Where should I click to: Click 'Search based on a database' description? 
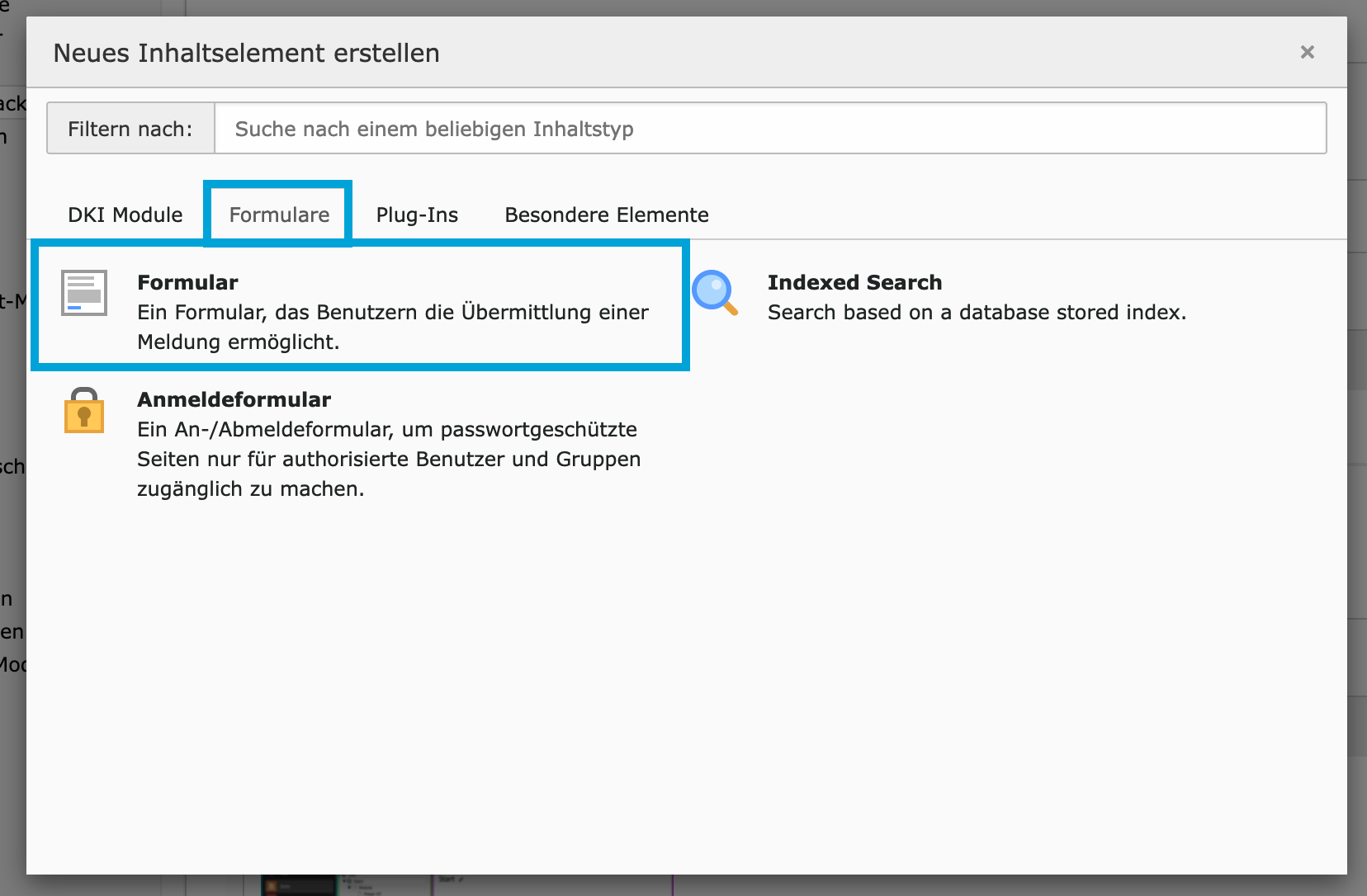(977, 313)
